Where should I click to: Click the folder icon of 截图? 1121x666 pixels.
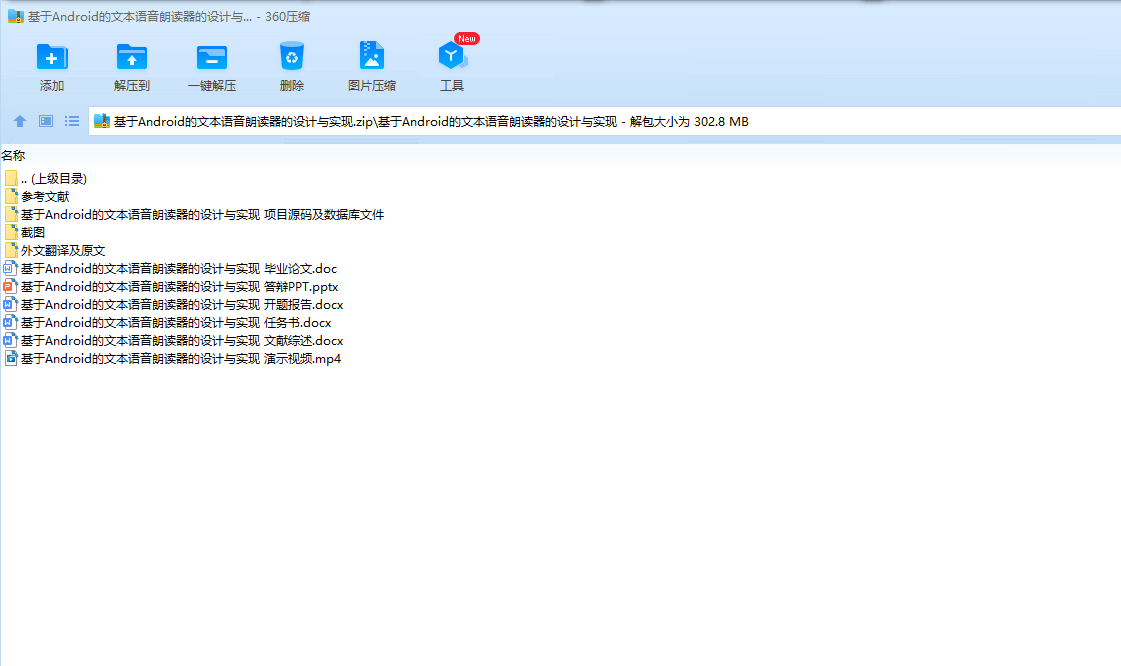pos(11,232)
